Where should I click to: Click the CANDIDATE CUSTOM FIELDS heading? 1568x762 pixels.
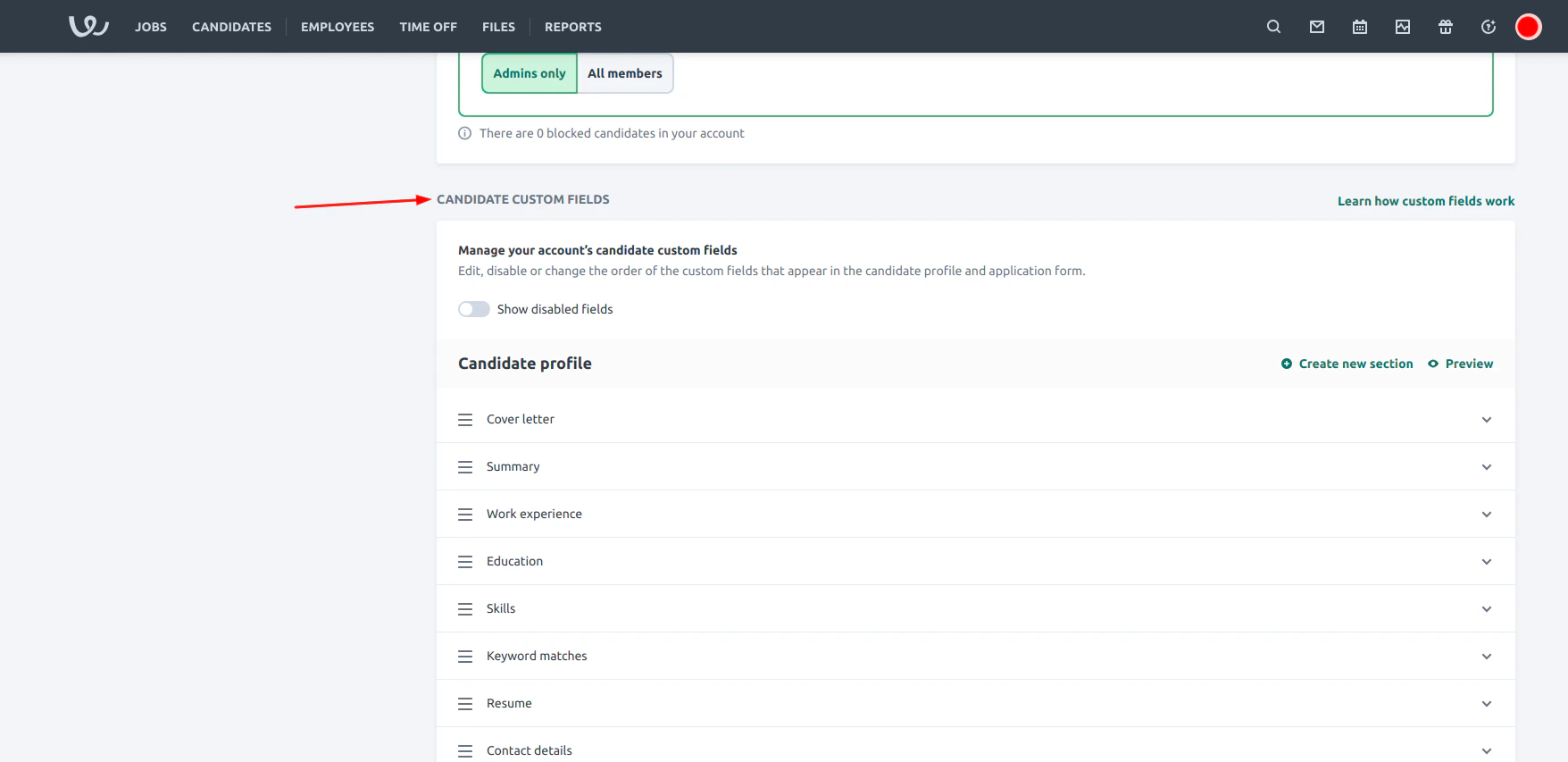pos(523,199)
